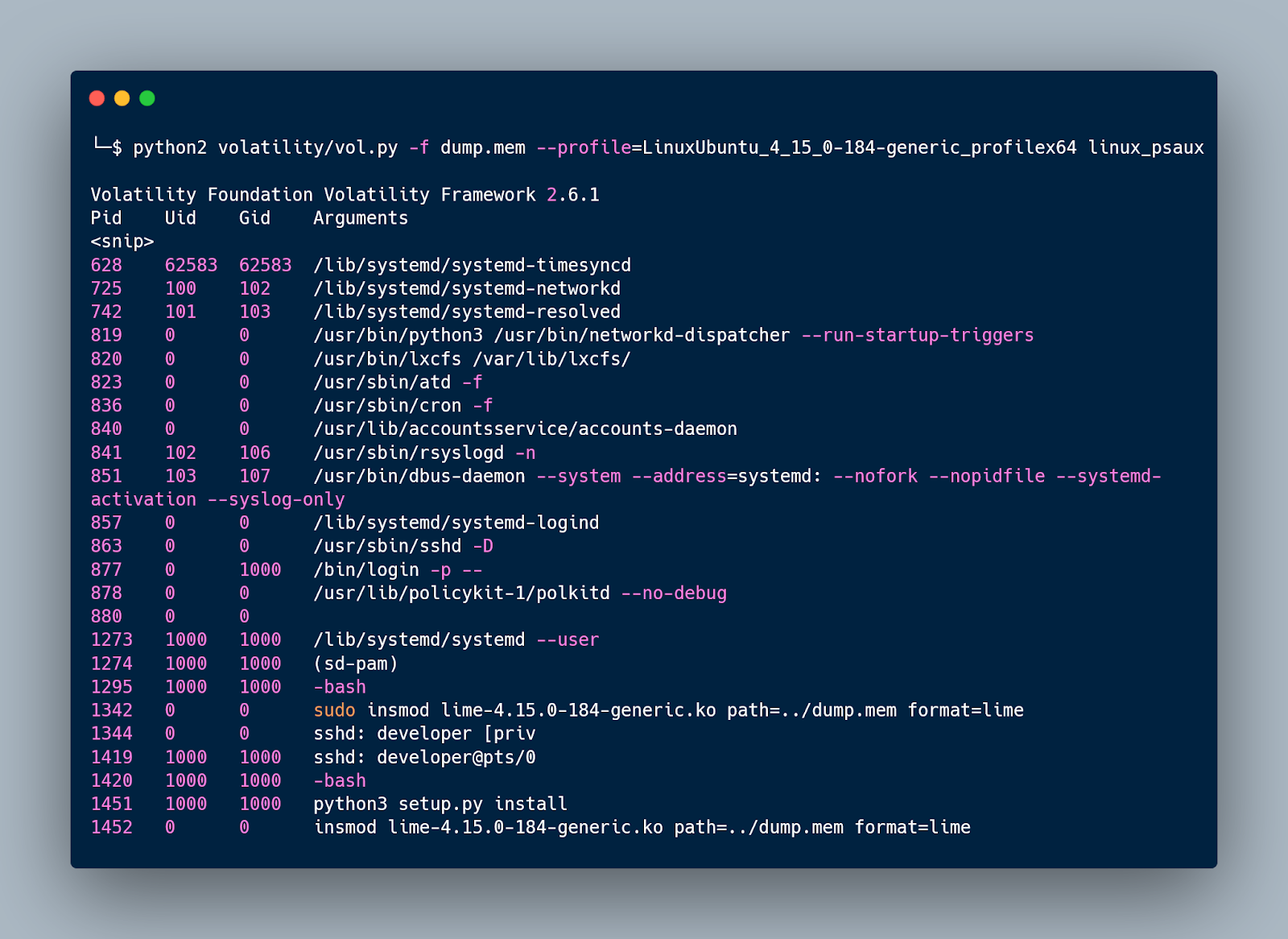Click Gid value 107 in the dbus-daemon row

pyautogui.click(x=254, y=476)
